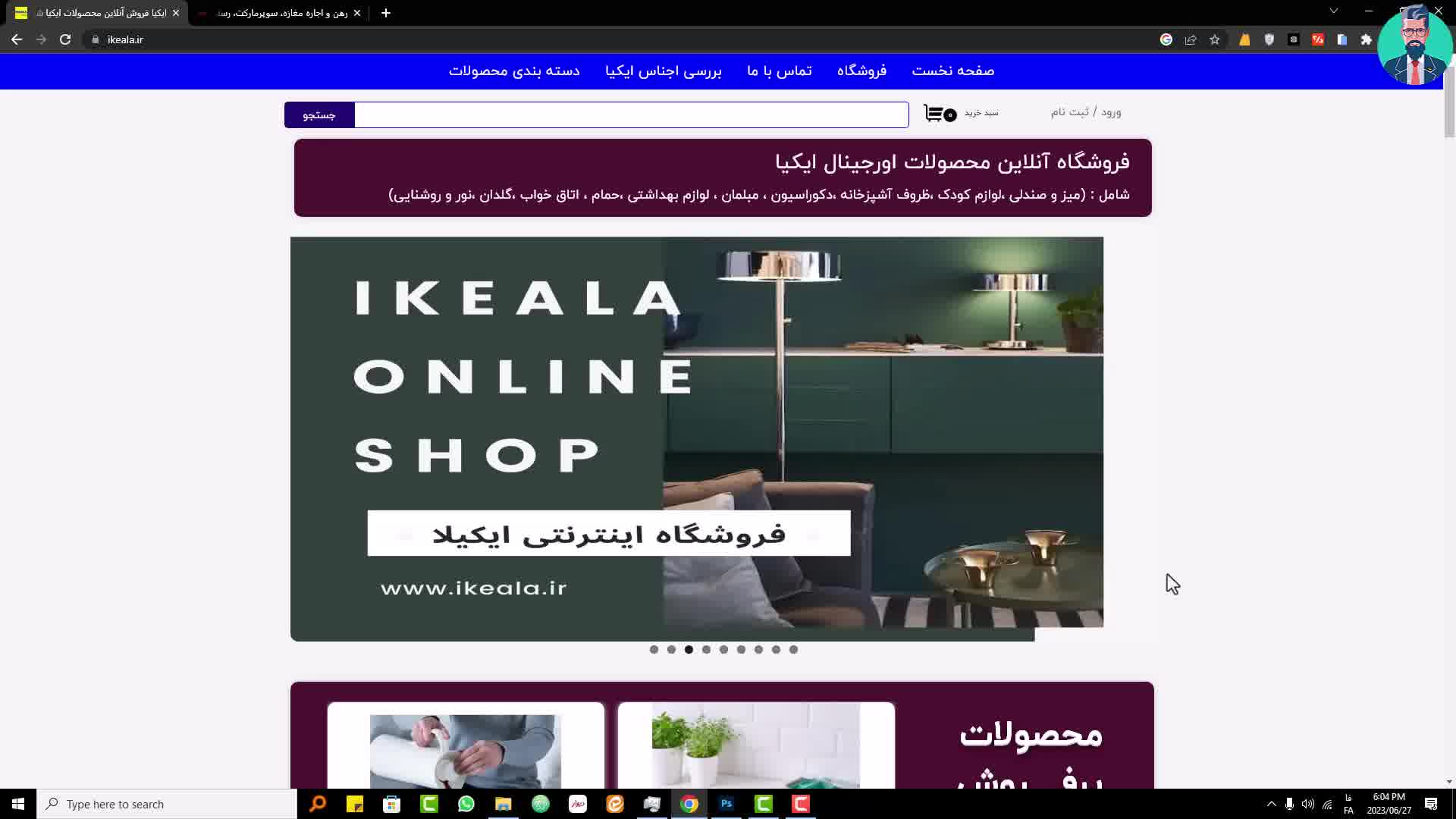Select the first carousel dot
Image resolution: width=1456 pixels, height=819 pixels.
654,650
